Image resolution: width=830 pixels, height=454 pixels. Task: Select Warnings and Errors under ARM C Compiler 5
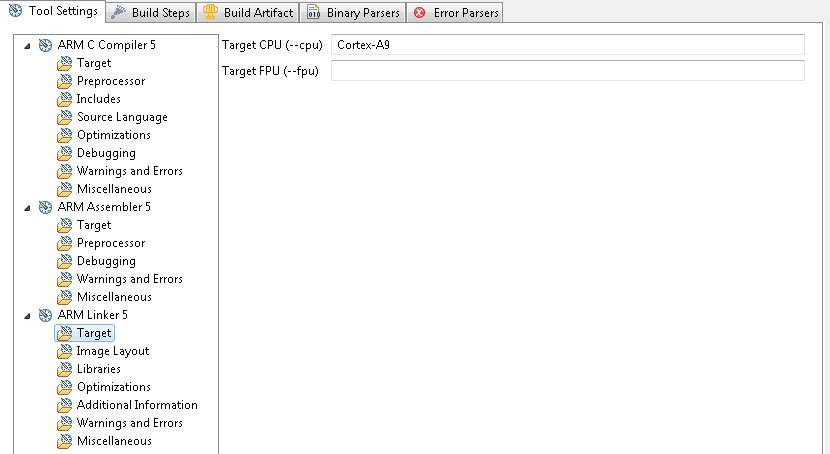130,171
